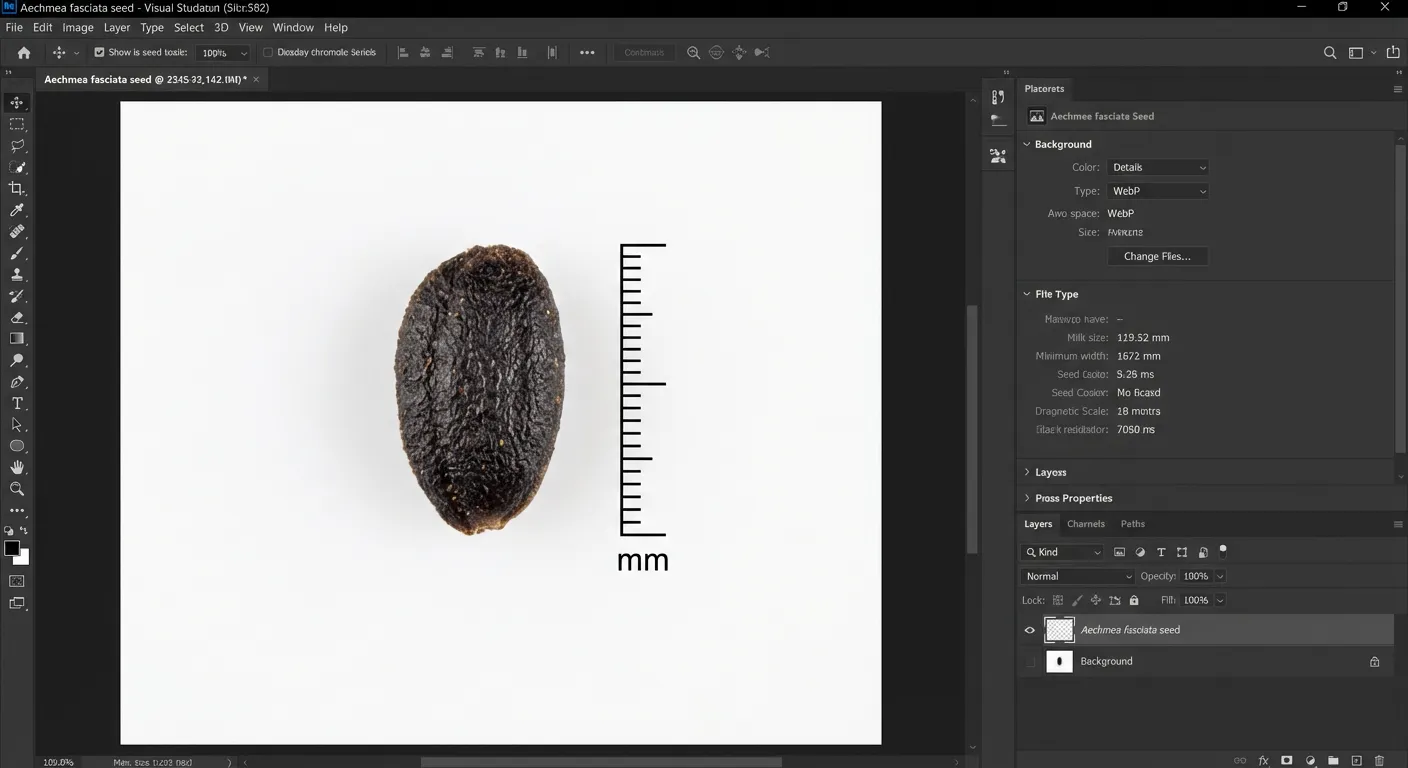Select the Gradient tool
This screenshot has height=768, width=1408.
[x=17, y=339]
